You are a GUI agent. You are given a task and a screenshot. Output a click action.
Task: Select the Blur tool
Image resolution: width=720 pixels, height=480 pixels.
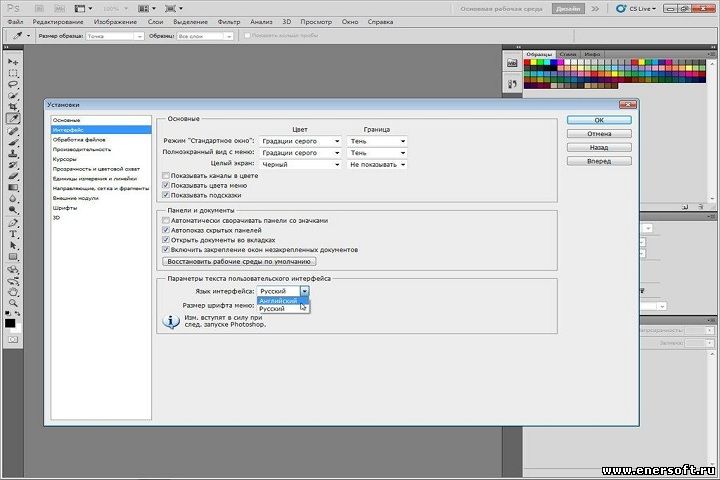tap(13, 199)
